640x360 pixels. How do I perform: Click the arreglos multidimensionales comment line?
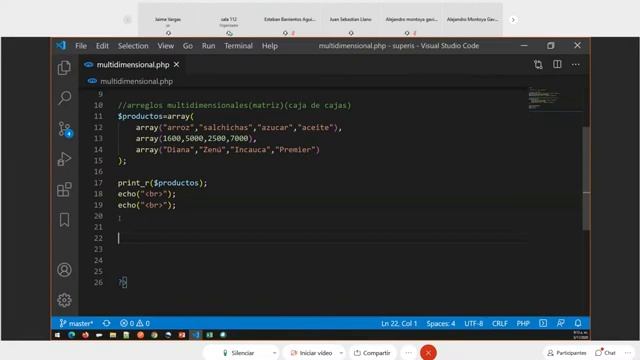(234, 105)
